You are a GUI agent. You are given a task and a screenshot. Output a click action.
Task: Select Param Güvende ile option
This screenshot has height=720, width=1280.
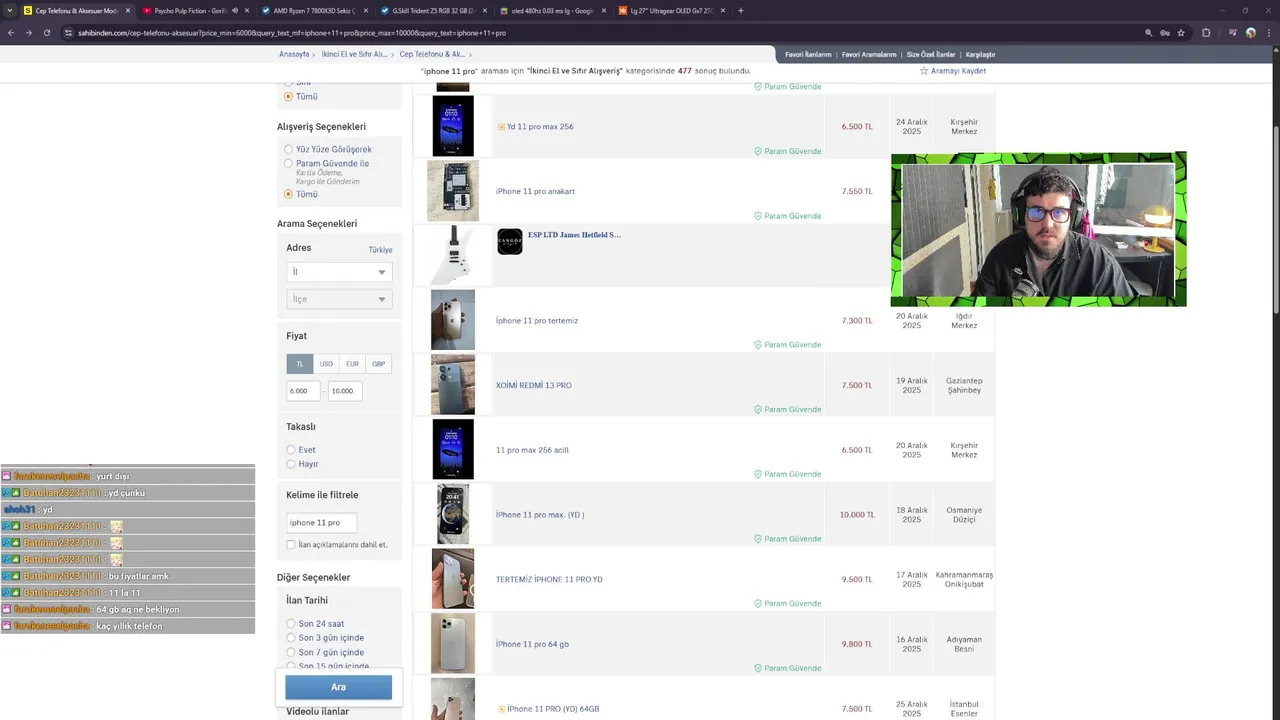coord(289,163)
